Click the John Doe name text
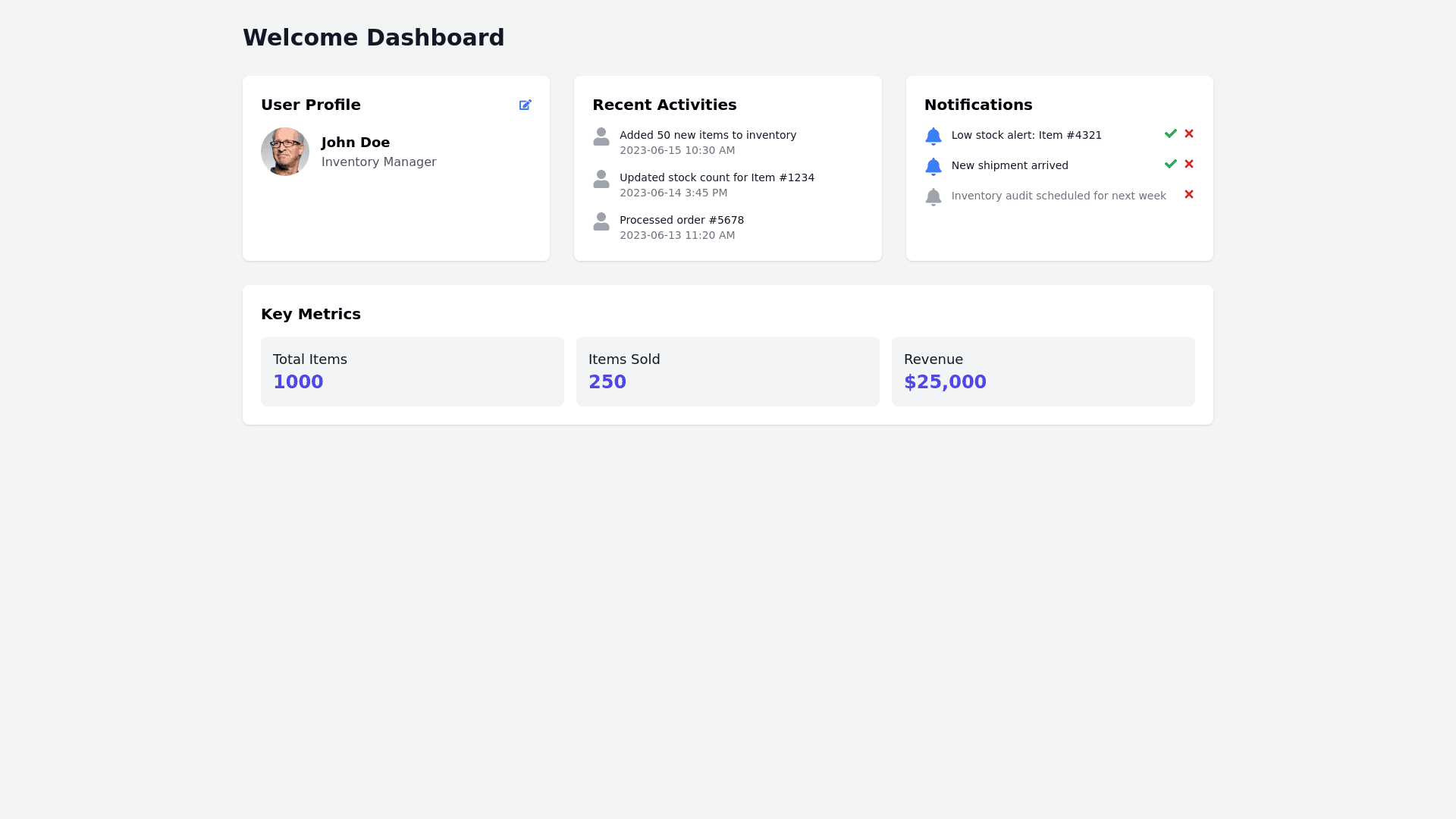 click(355, 143)
